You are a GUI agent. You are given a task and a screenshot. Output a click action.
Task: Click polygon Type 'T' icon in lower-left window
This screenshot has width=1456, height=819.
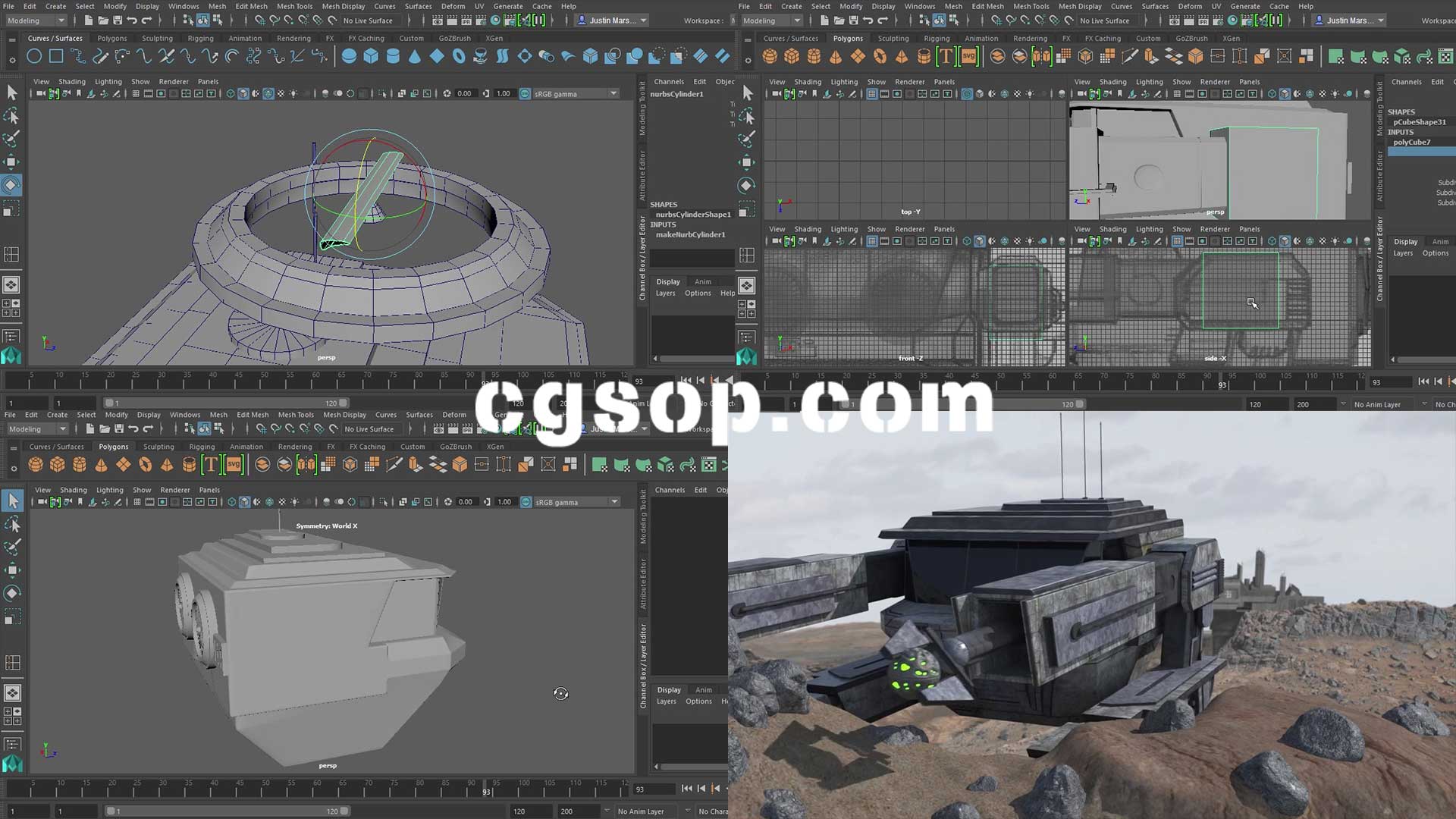211,464
